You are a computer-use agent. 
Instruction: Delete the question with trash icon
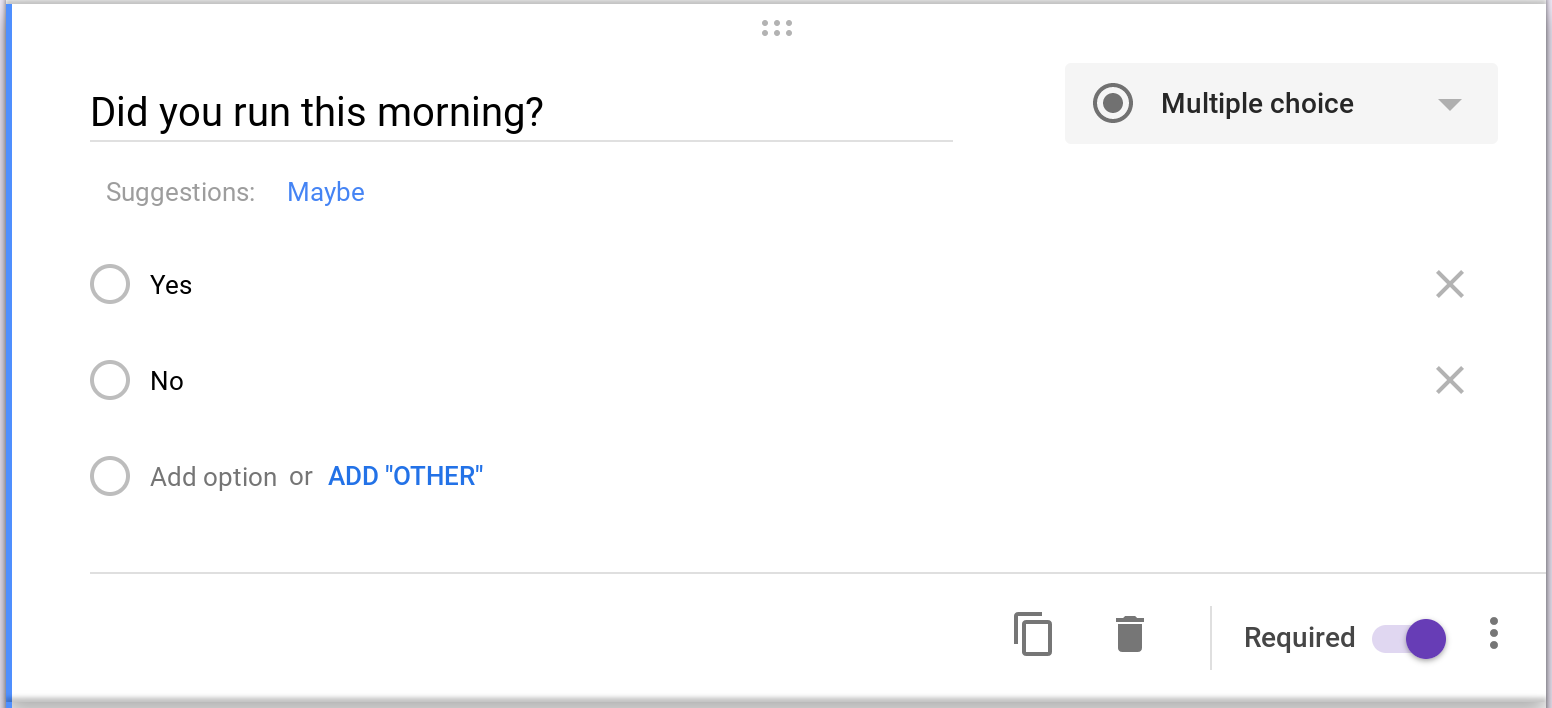point(1129,634)
